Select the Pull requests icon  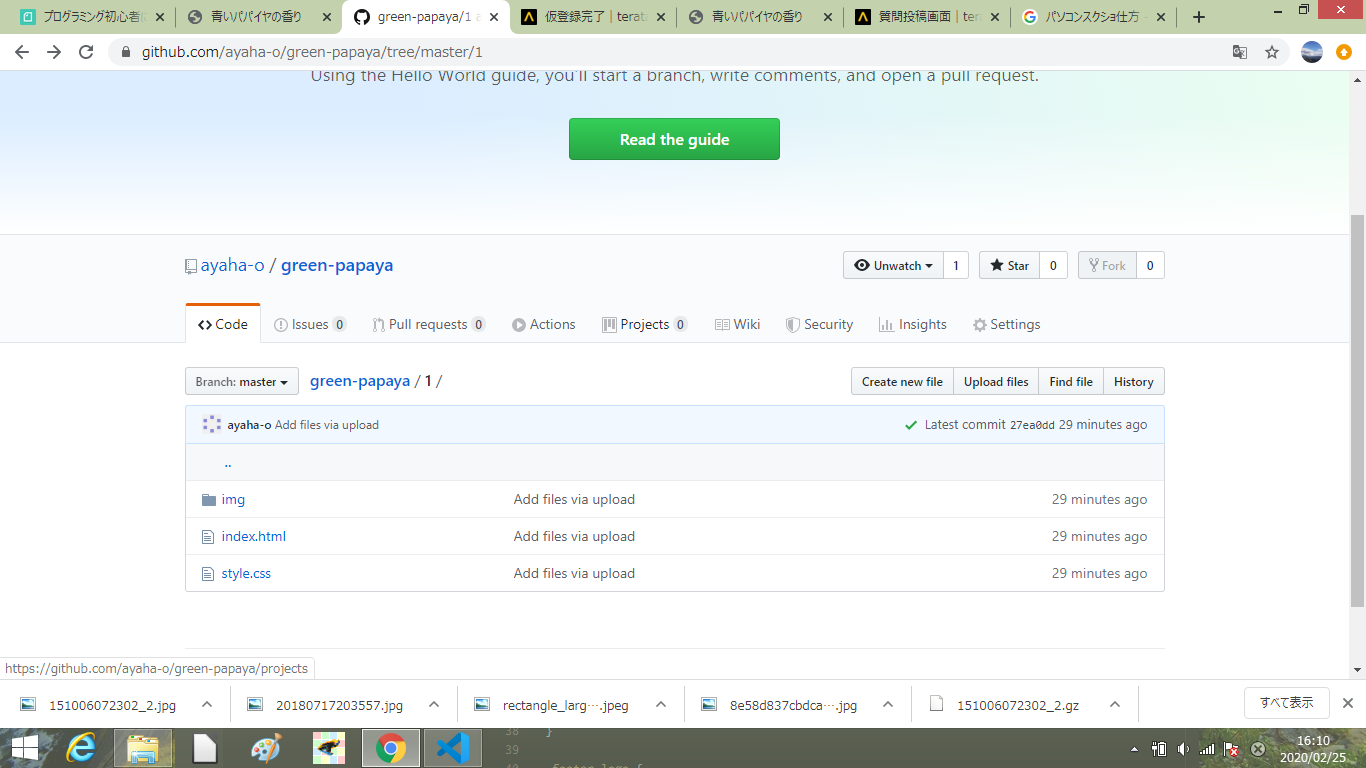[378, 323]
